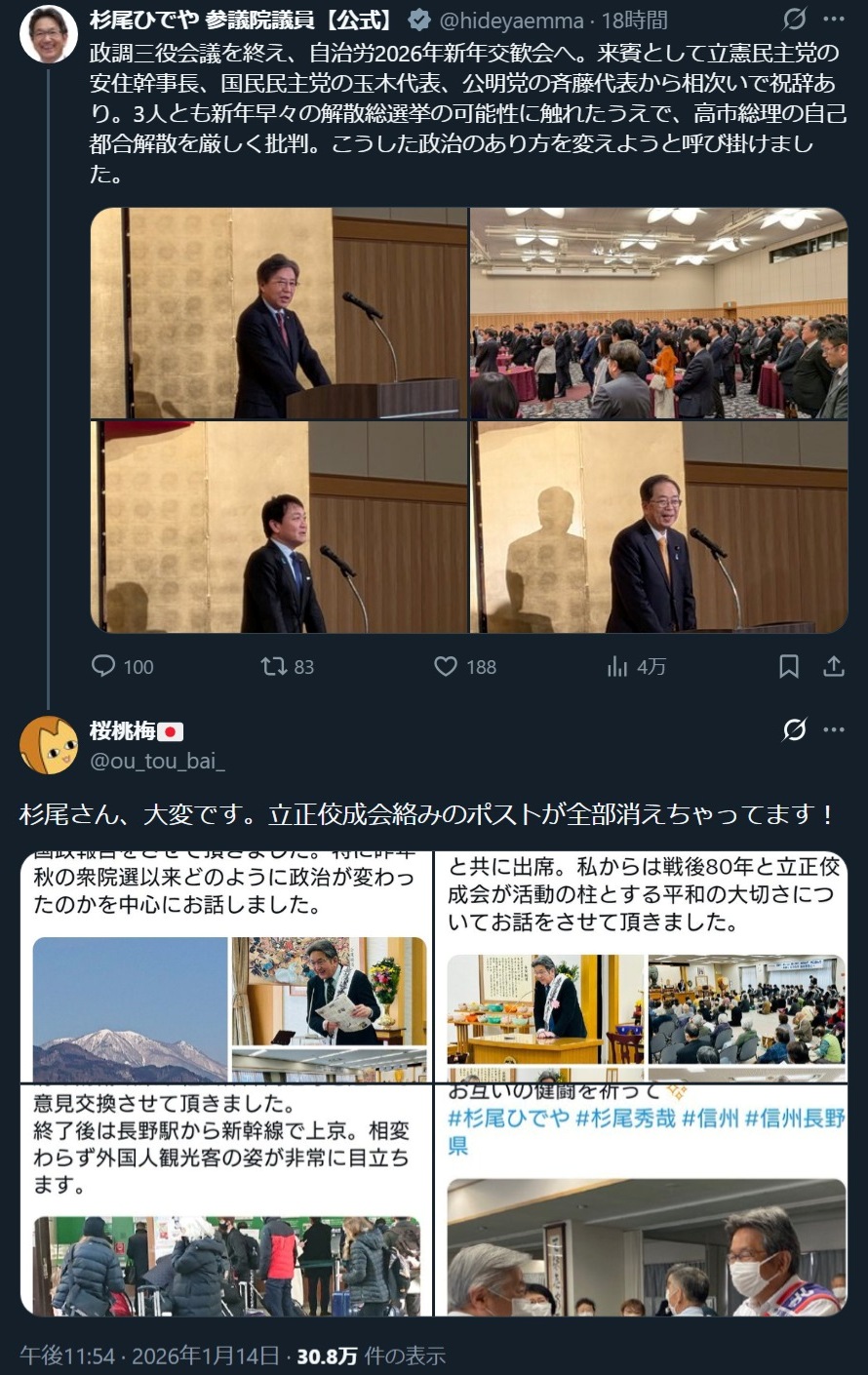Viewport: 868px width, 1375px height.
Task: Visit @ou_tou_bai_ handle link
Action: [x=157, y=761]
